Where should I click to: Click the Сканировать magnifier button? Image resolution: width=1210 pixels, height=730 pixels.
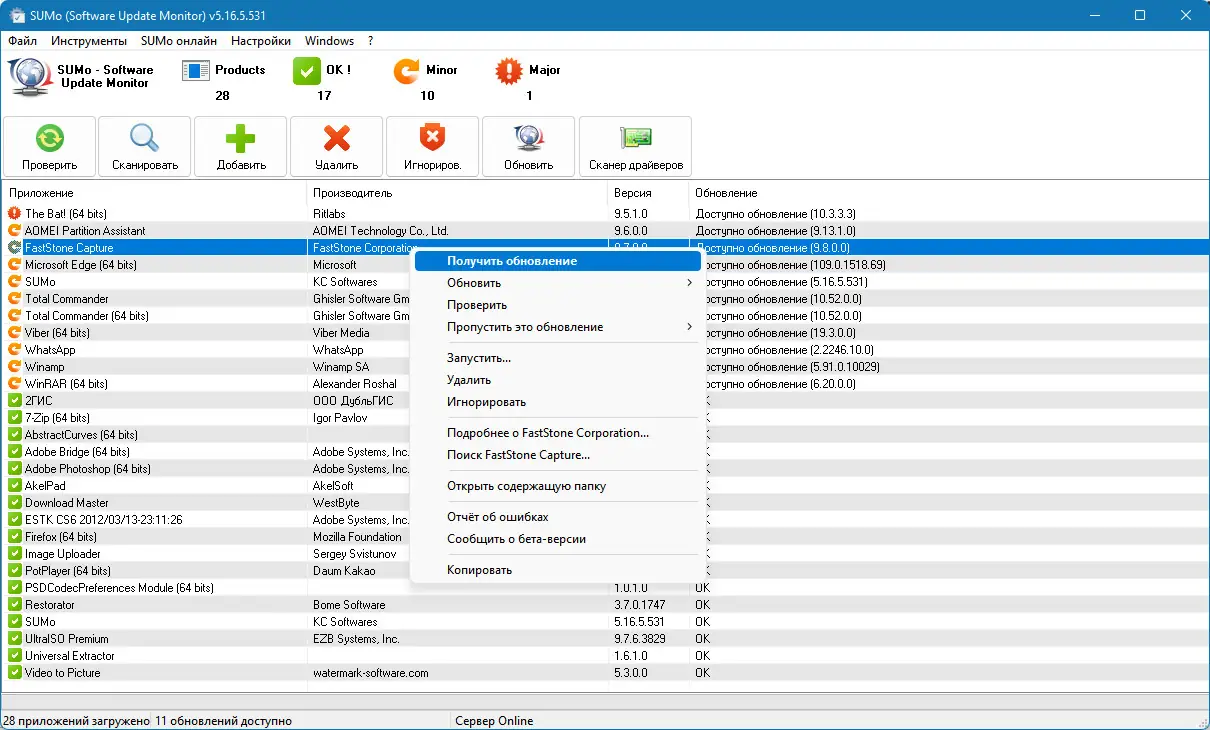(x=145, y=146)
